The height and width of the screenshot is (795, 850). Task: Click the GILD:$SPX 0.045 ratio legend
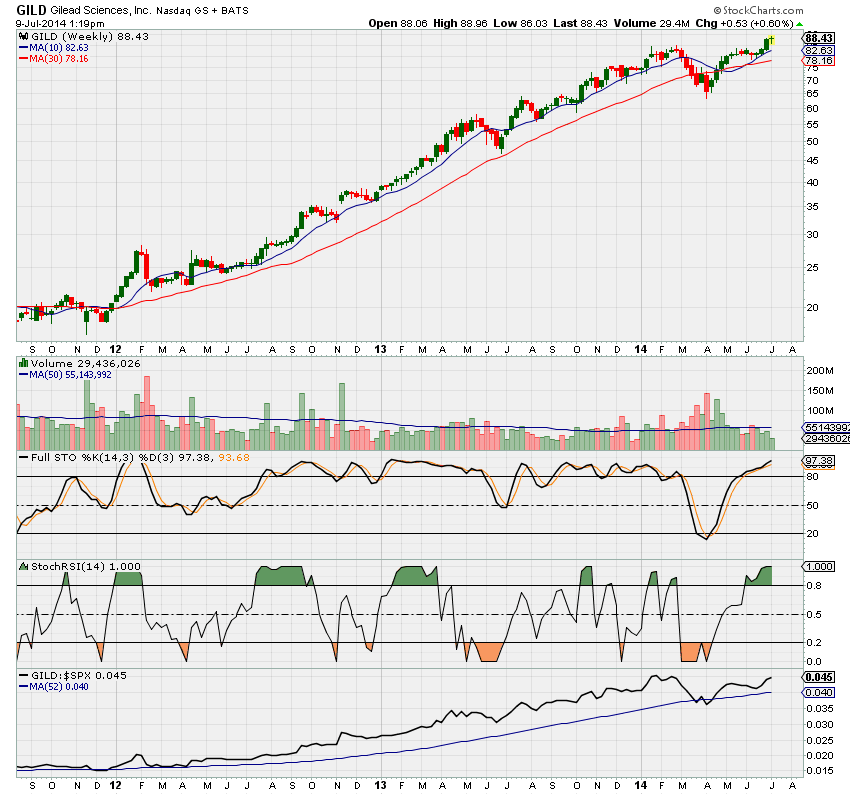coord(79,675)
